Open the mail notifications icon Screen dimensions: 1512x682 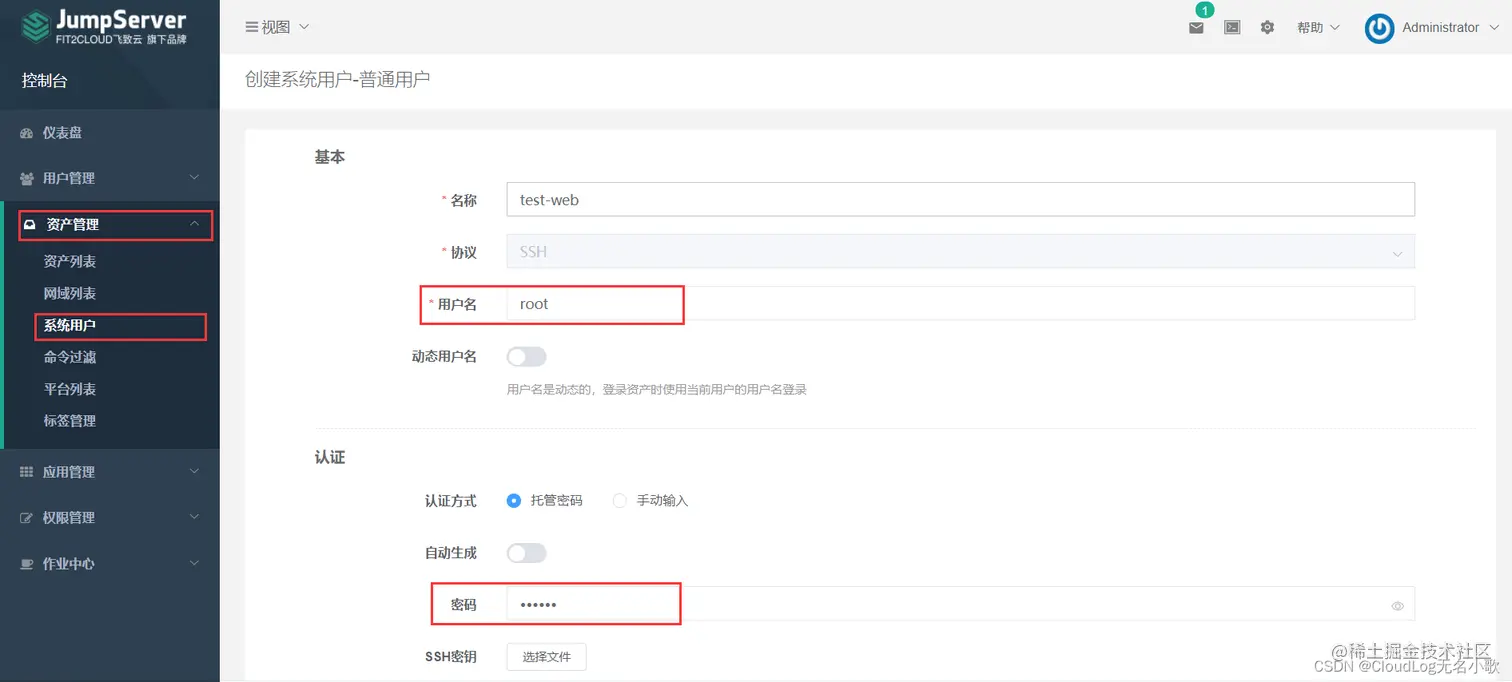(x=1196, y=28)
